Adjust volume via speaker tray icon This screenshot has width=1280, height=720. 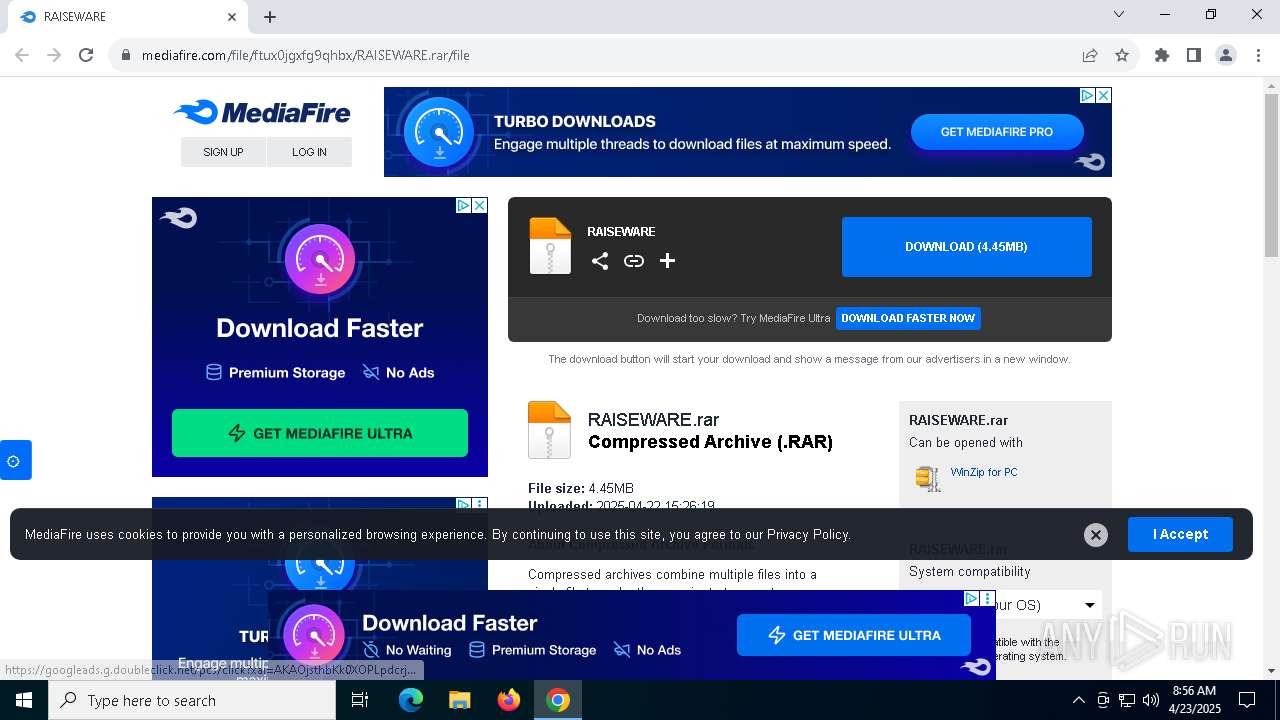[1151, 700]
